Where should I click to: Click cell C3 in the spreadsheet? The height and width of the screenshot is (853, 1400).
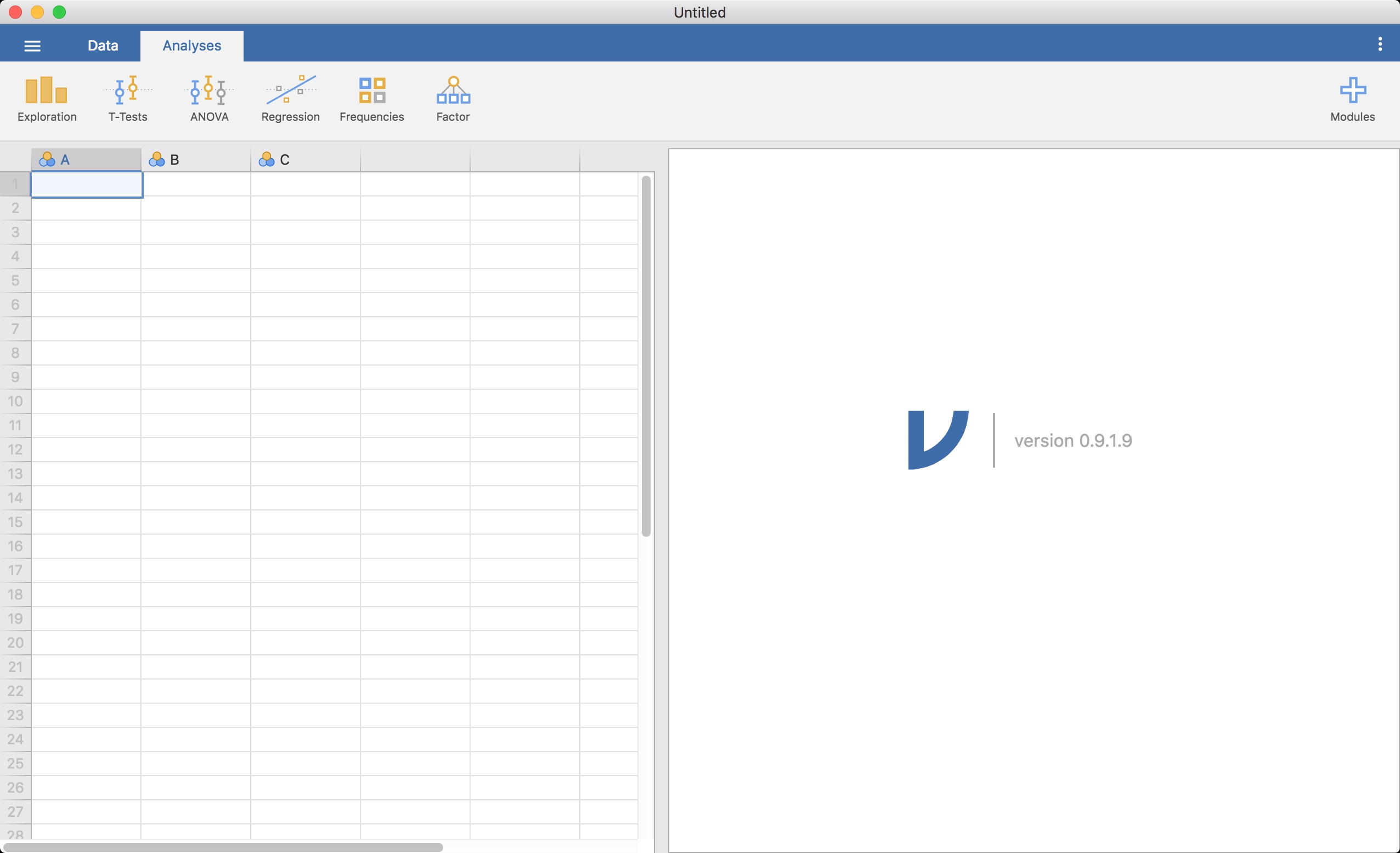pos(306,232)
